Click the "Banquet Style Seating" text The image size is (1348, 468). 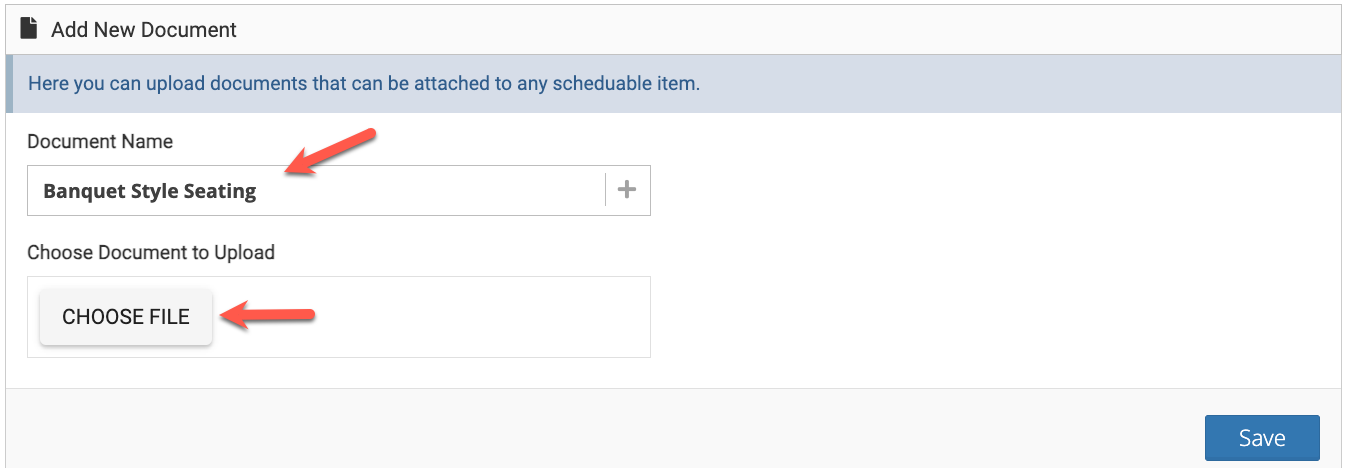(150, 192)
